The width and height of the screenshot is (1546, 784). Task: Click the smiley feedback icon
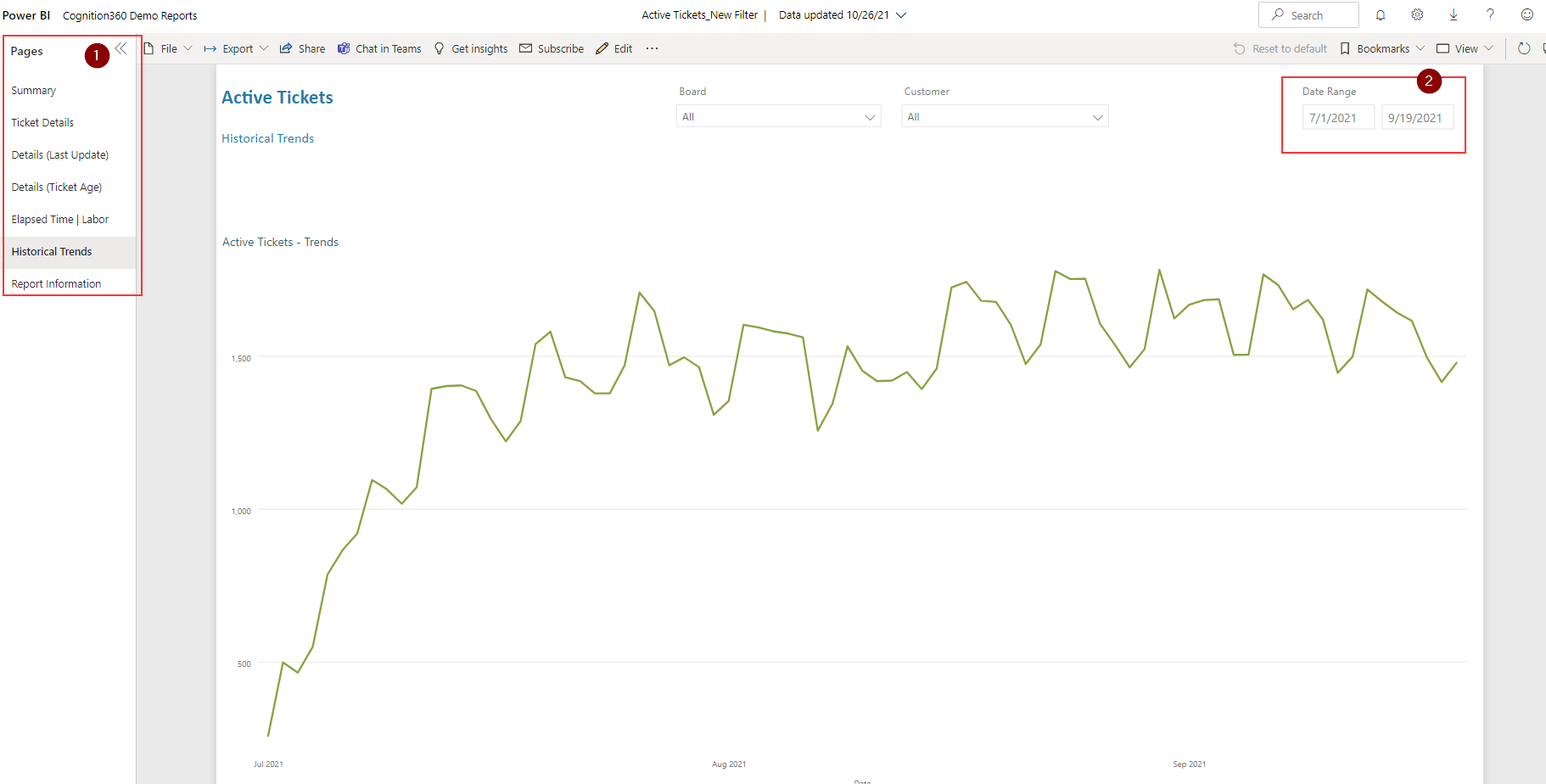(x=1526, y=14)
